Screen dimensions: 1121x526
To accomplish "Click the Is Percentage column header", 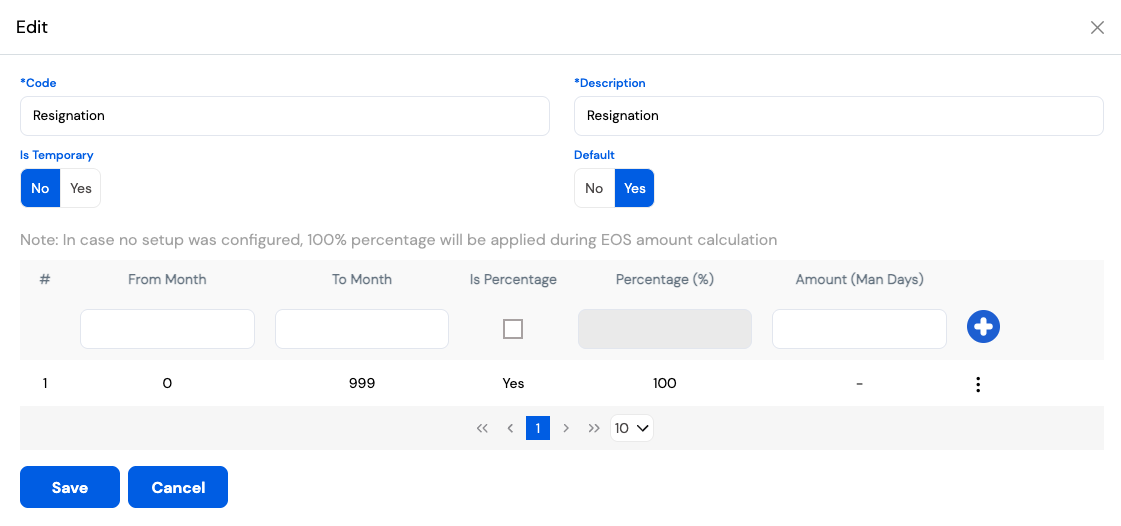I will pos(513,279).
